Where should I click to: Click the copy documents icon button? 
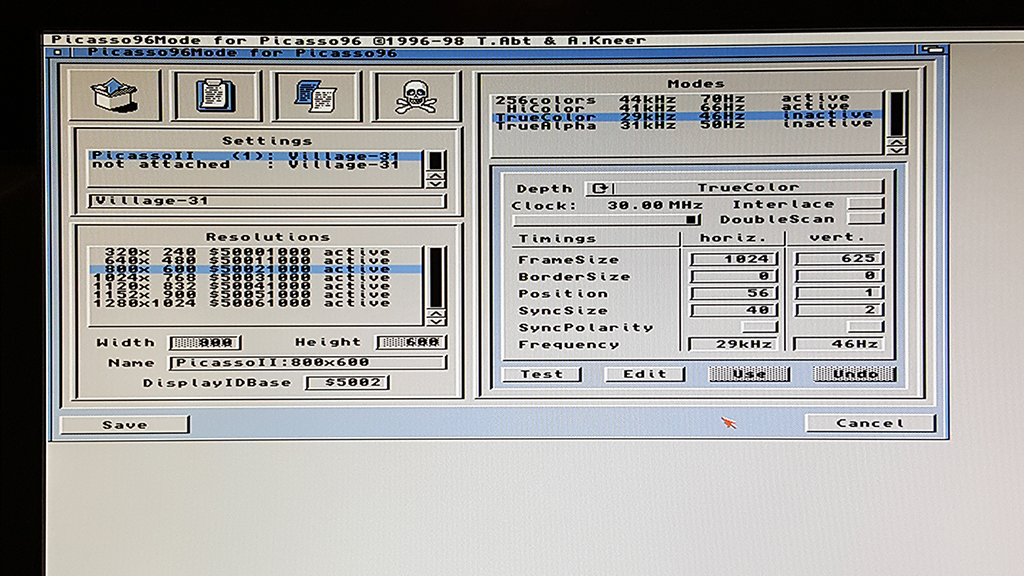[x=317, y=95]
